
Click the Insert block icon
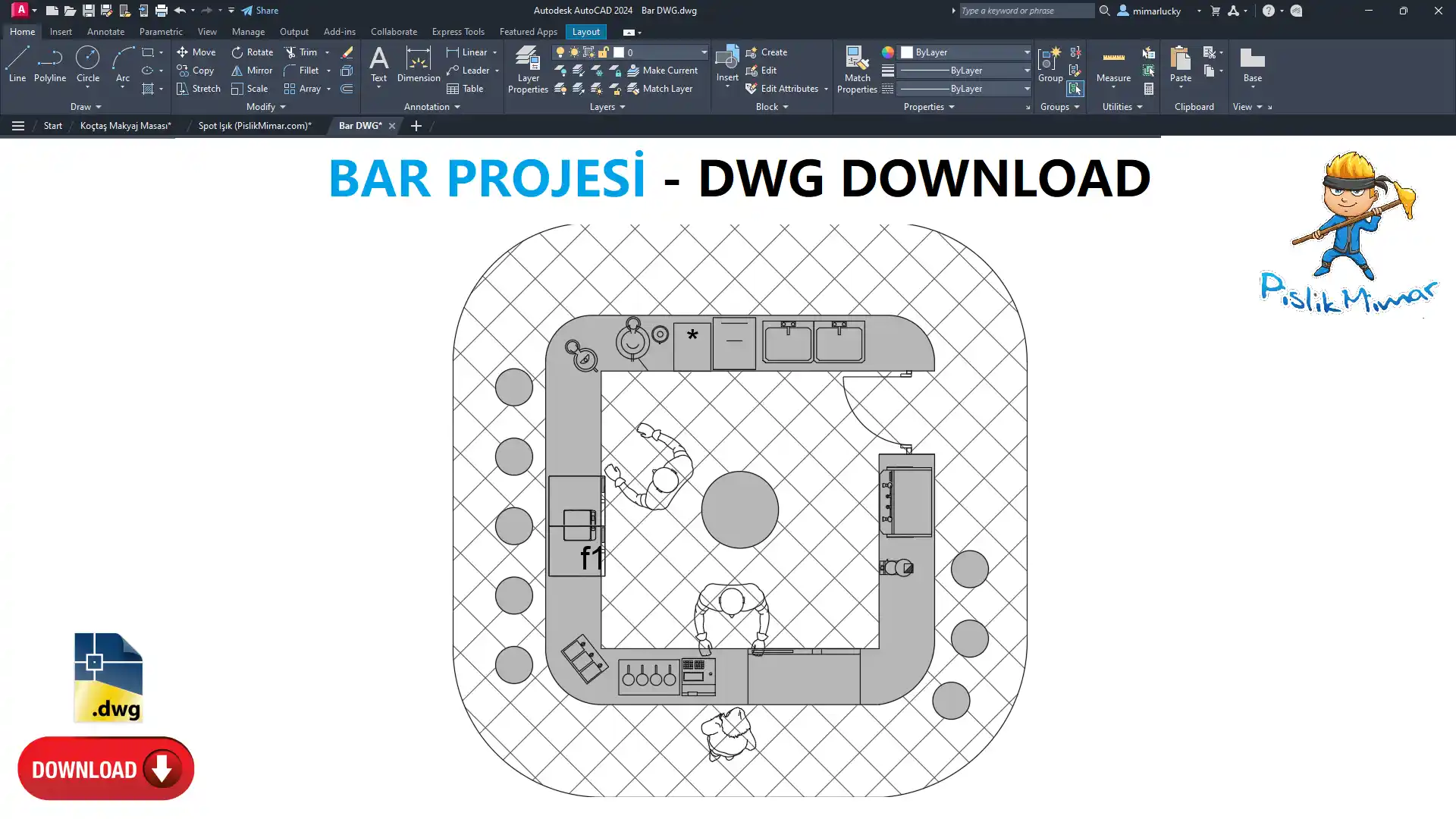[726, 58]
